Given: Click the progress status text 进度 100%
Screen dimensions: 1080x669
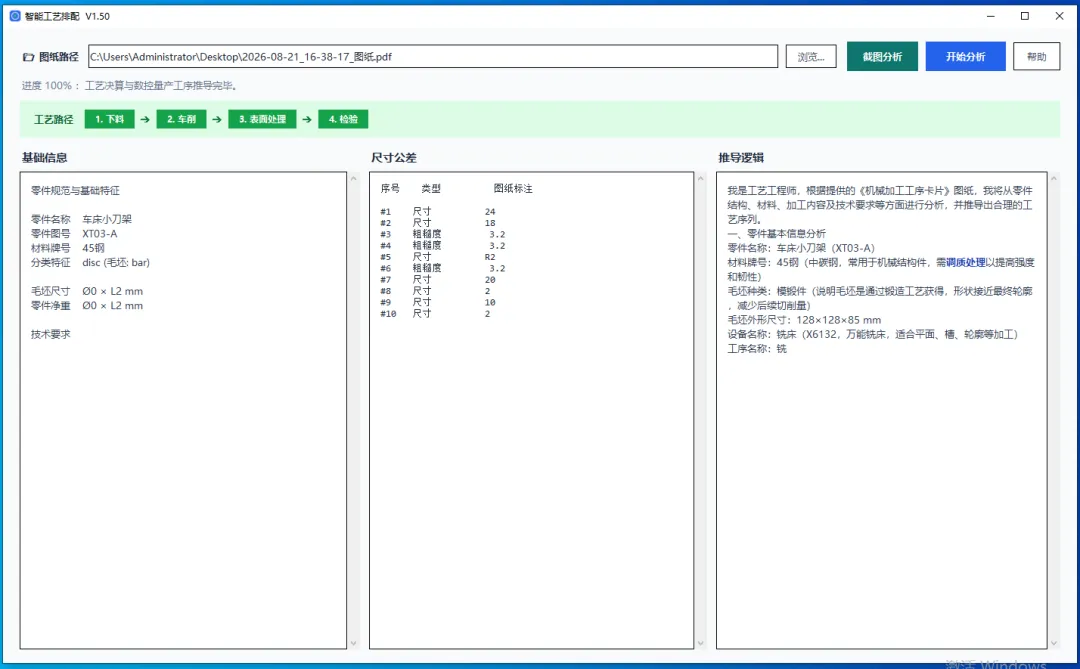Looking at the screenshot, I should point(129,85).
